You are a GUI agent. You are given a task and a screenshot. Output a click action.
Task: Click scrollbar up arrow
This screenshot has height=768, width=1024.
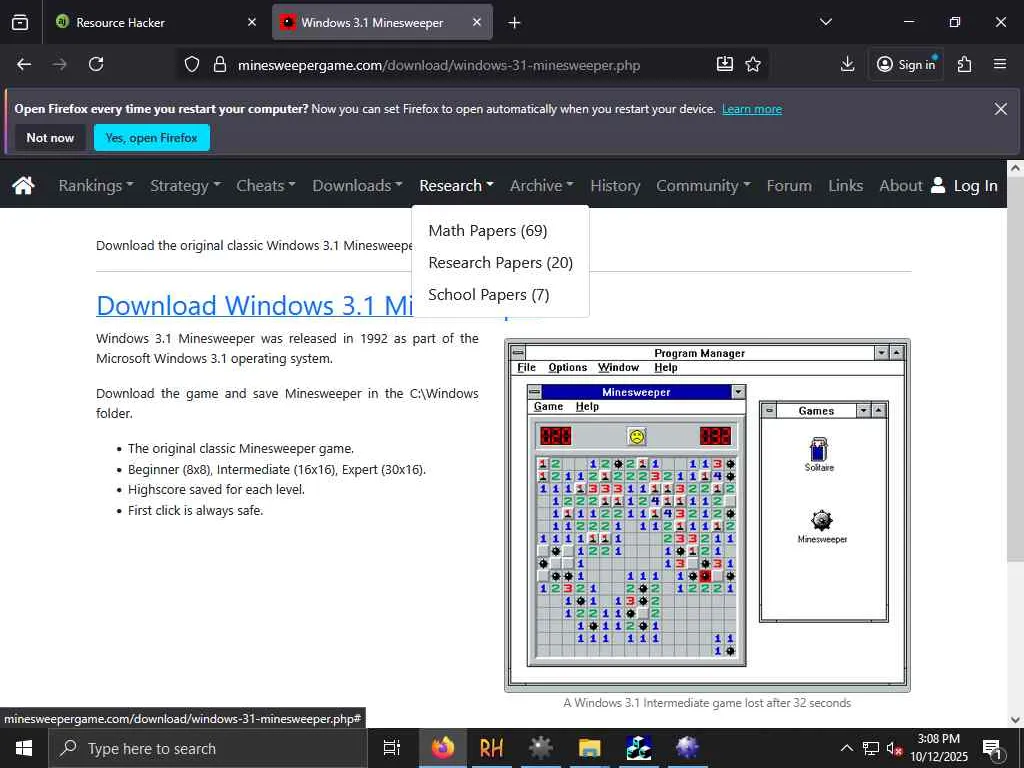click(1016, 168)
